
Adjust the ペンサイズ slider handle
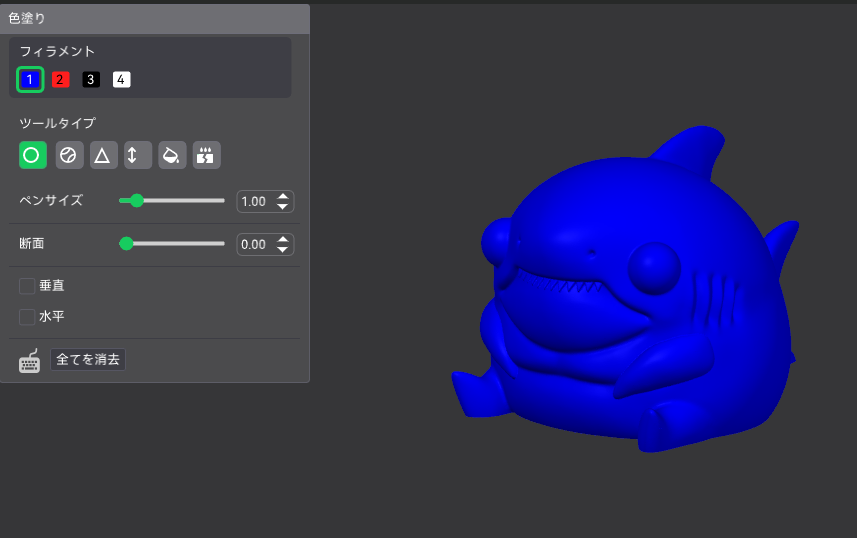coord(137,201)
